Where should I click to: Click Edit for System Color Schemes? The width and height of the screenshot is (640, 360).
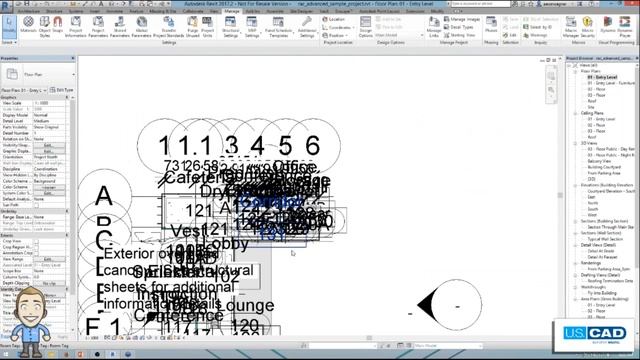(48, 193)
